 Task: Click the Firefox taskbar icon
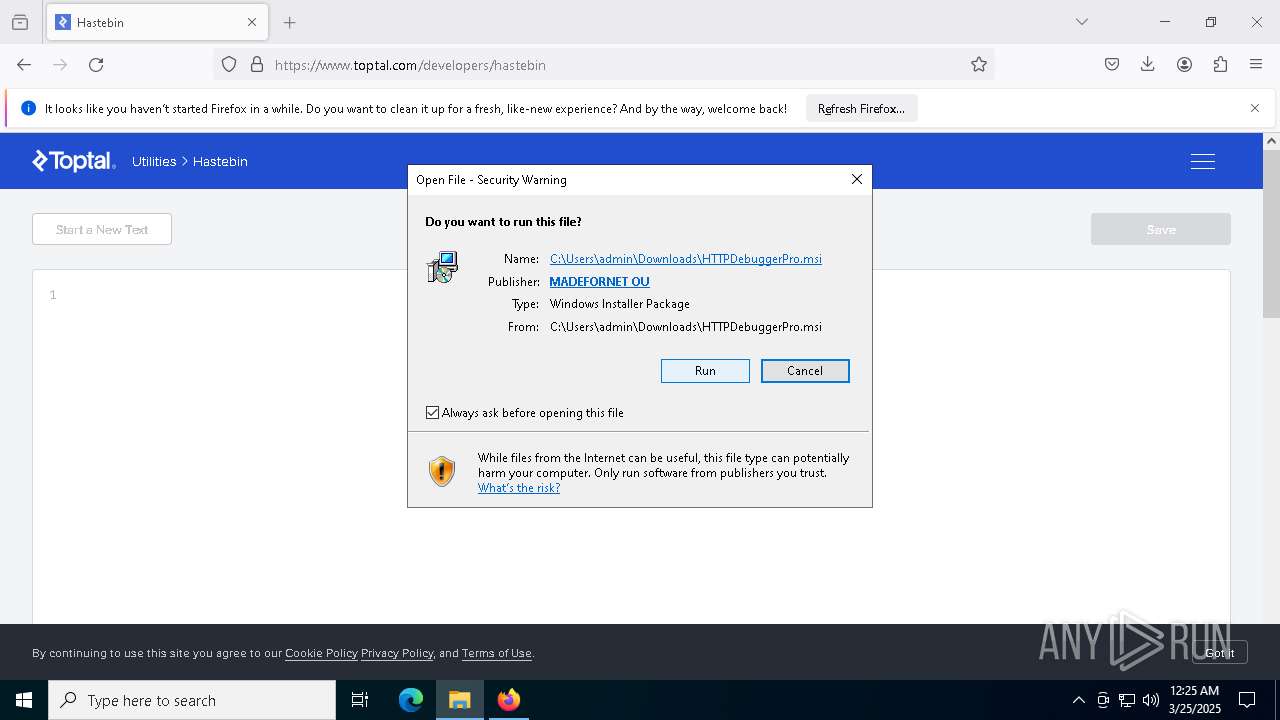click(509, 700)
